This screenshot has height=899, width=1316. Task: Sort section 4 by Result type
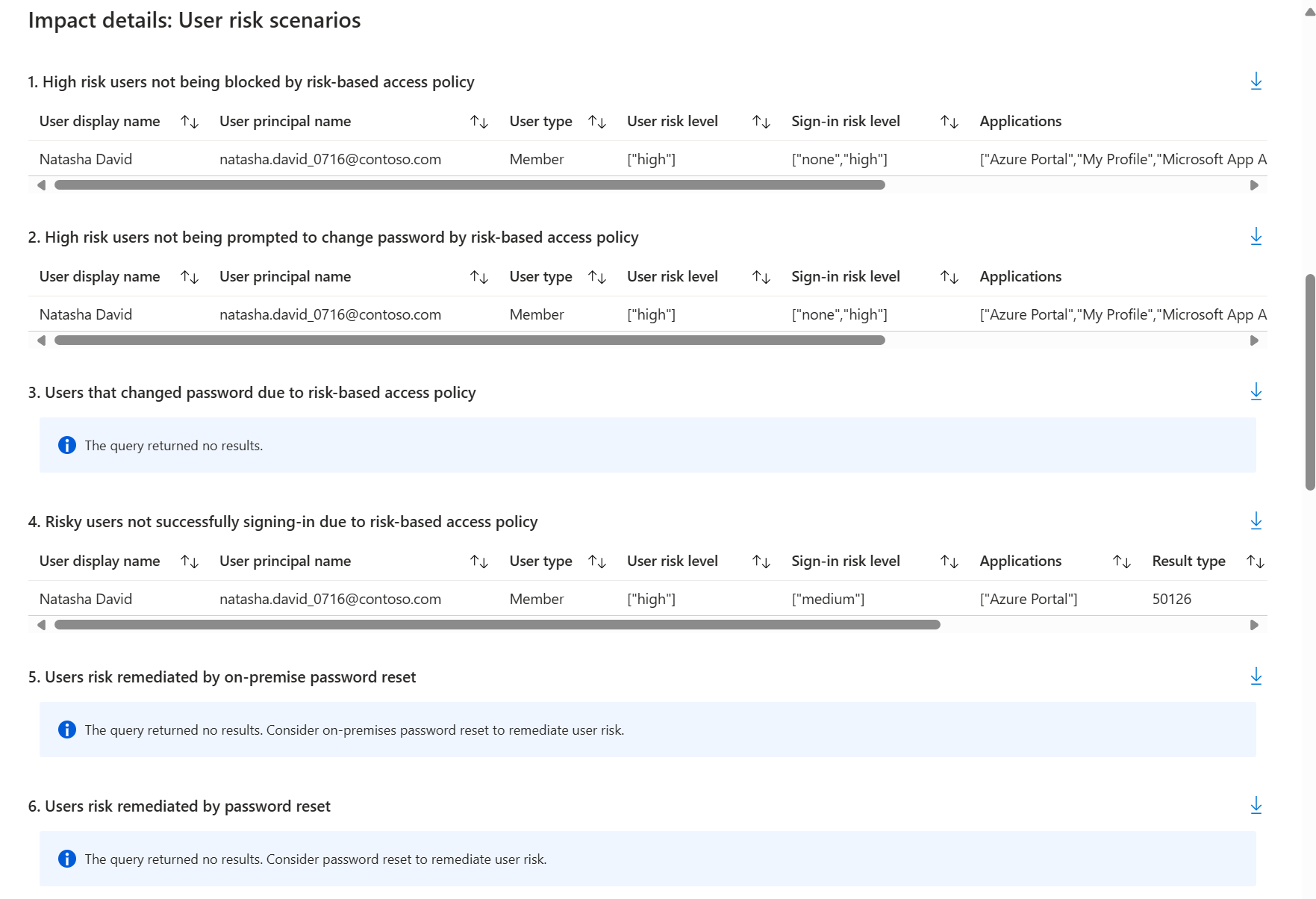click(1255, 562)
